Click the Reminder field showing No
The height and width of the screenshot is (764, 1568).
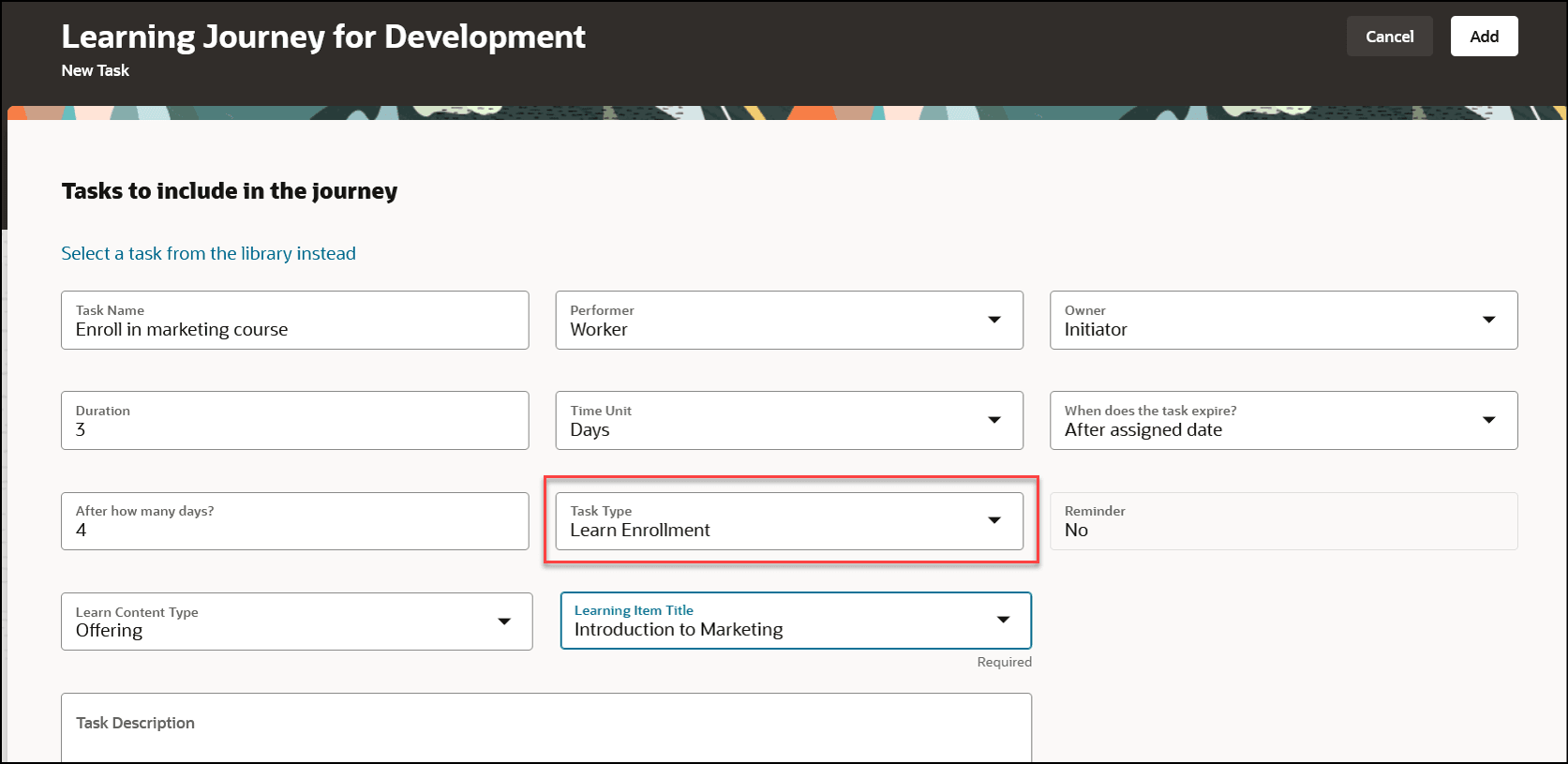pos(1284,521)
